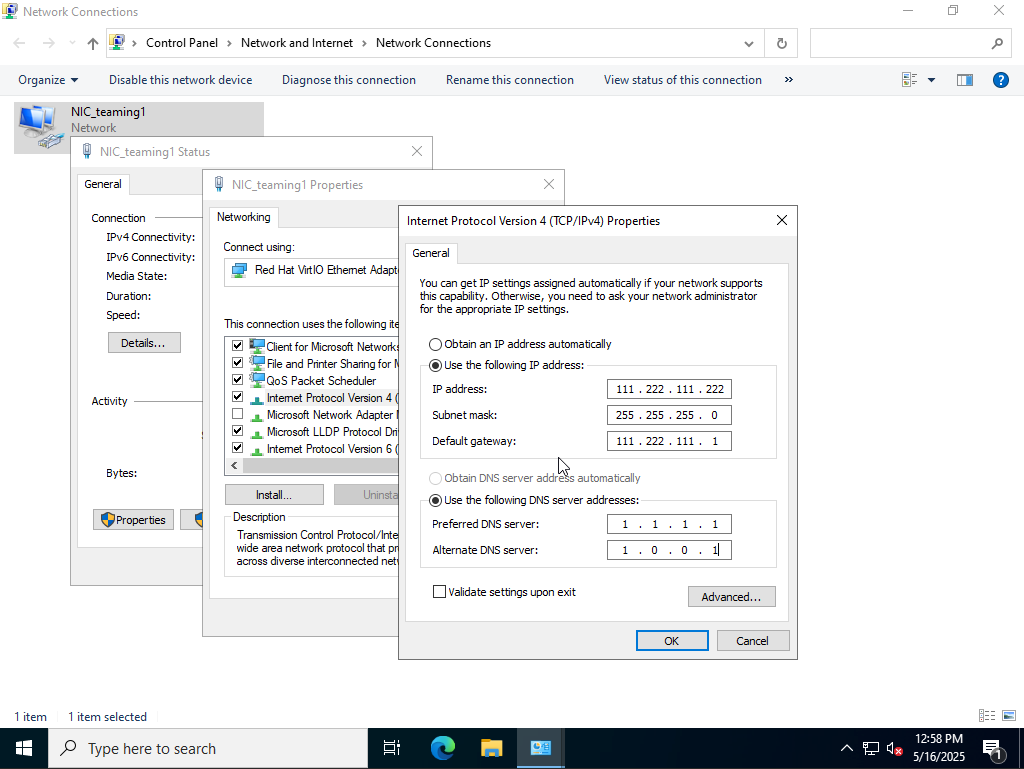
Task: Show more toolbar commands via the chevron
Action: (x=789, y=79)
